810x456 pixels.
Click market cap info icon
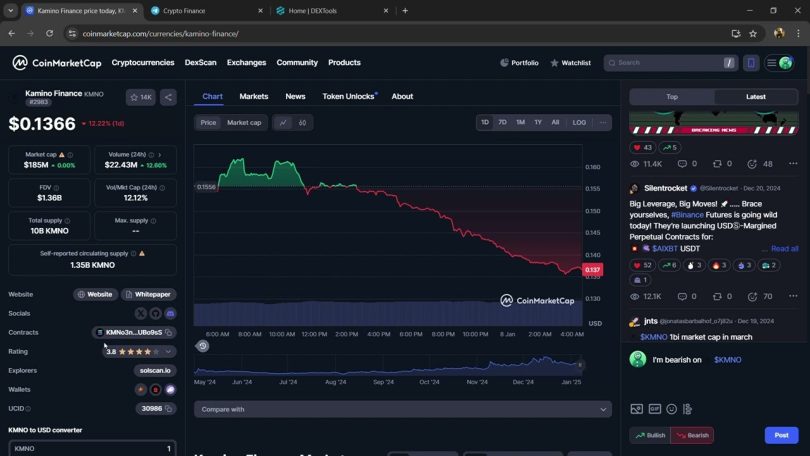click(x=70, y=155)
